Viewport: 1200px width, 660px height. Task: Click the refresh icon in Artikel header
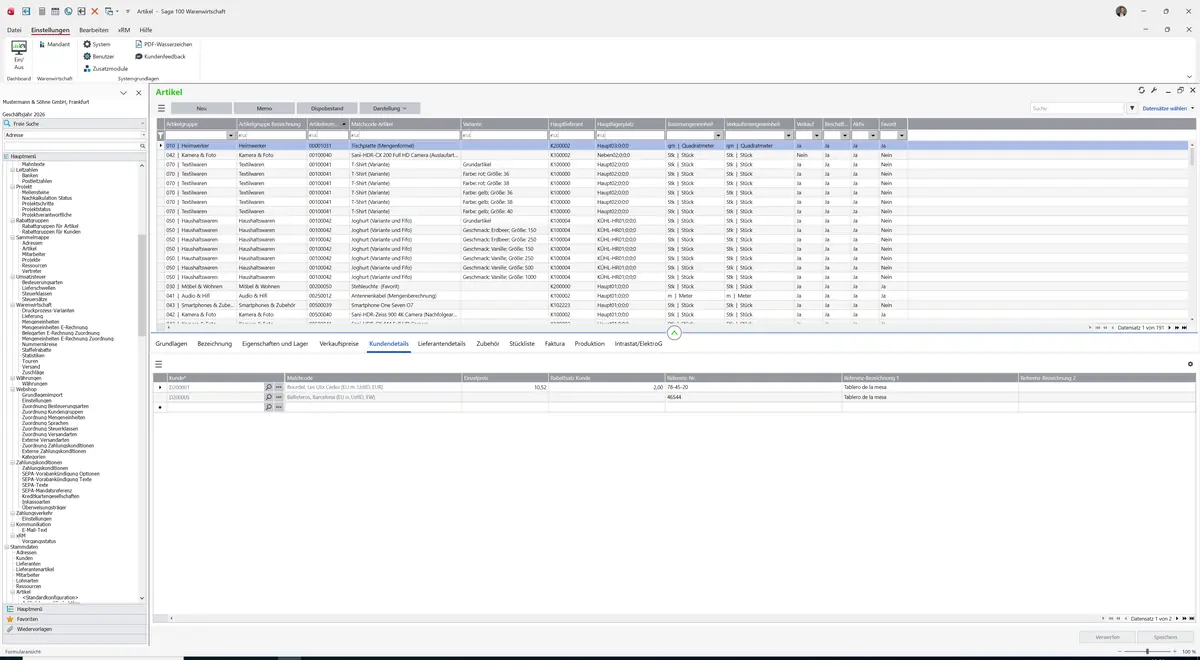[1142, 91]
